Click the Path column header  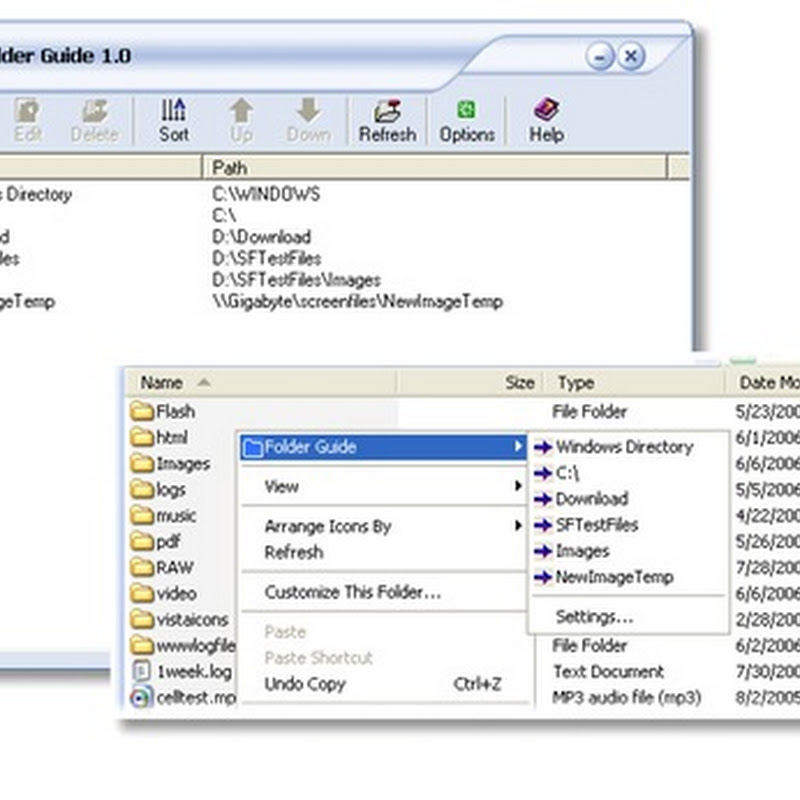(435, 168)
